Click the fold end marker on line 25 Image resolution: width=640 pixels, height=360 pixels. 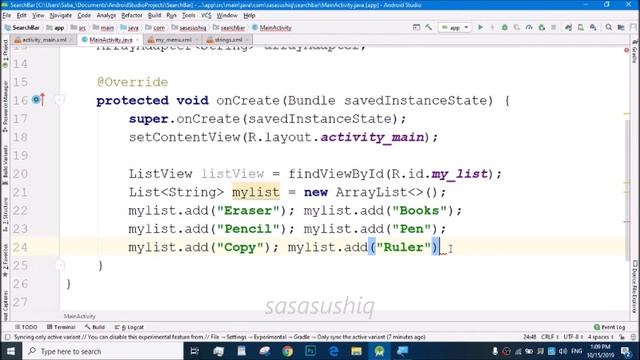pos(60,265)
